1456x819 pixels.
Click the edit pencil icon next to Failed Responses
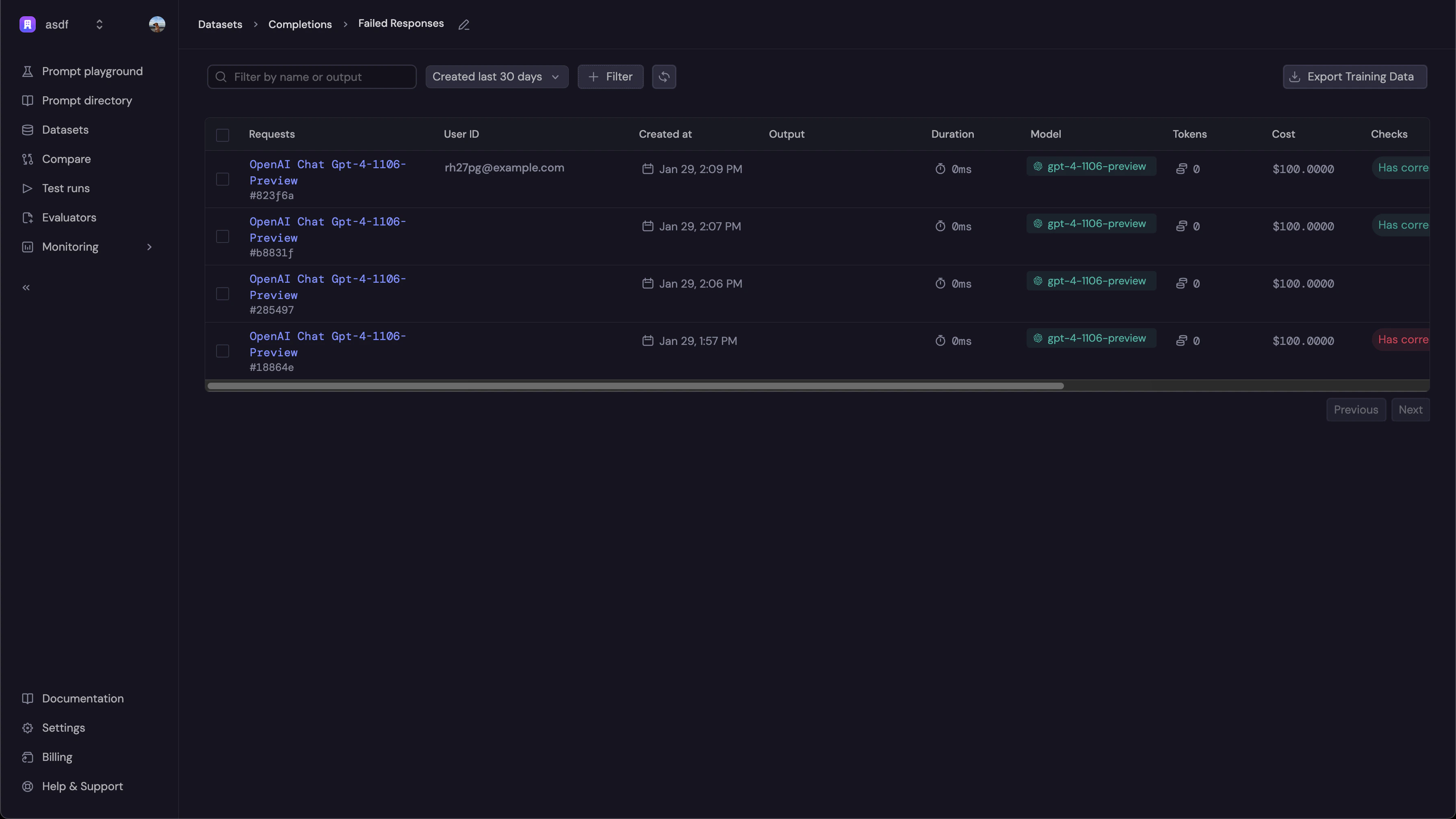(464, 25)
